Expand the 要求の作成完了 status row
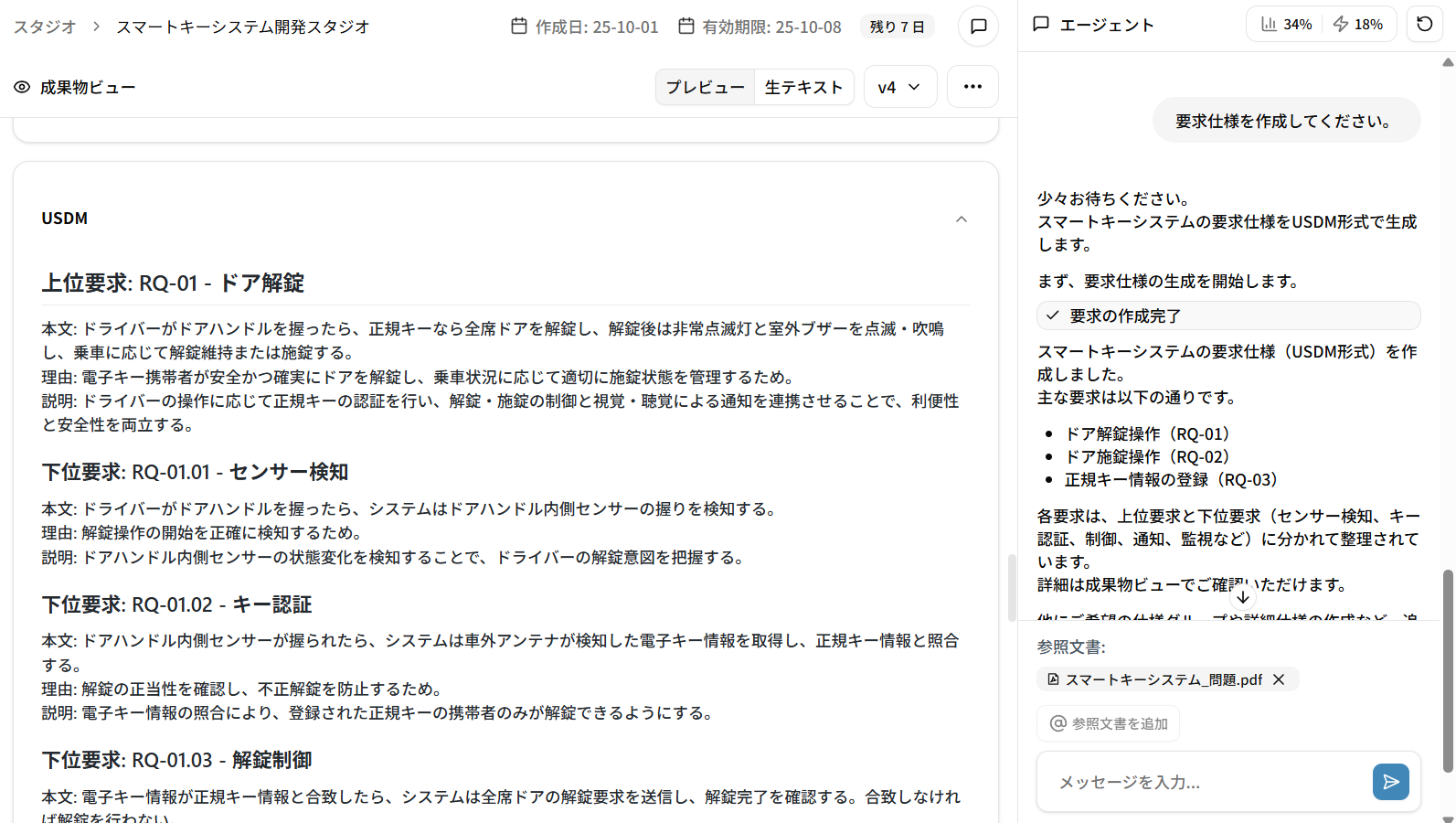This screenshot has height=823, width=1456. point(1228,315)
